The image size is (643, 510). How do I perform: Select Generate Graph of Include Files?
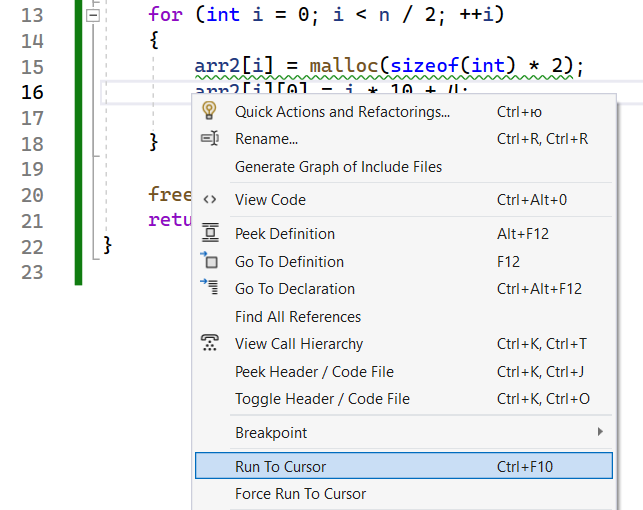tap(338, 166)
